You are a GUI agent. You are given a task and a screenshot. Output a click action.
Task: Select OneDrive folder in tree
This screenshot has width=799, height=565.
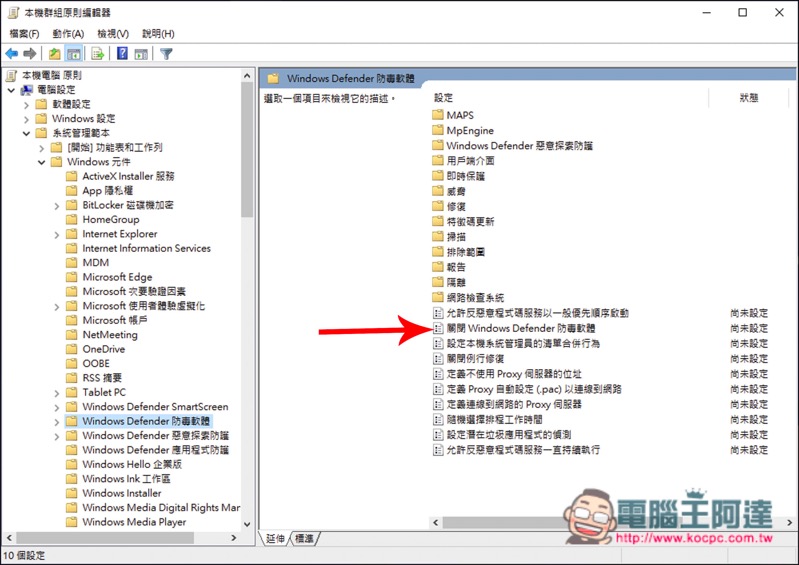[x=103, y=349]
